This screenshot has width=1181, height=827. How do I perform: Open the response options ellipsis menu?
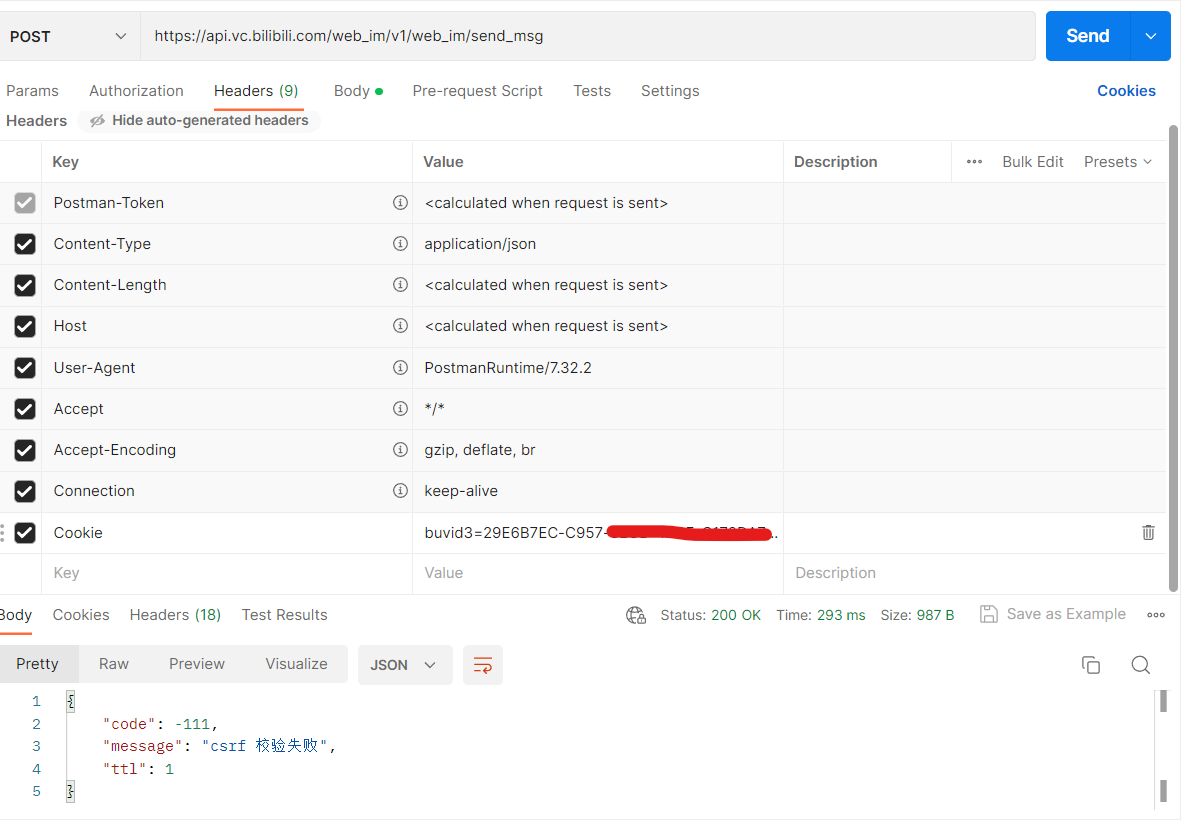pos(1156,614)
